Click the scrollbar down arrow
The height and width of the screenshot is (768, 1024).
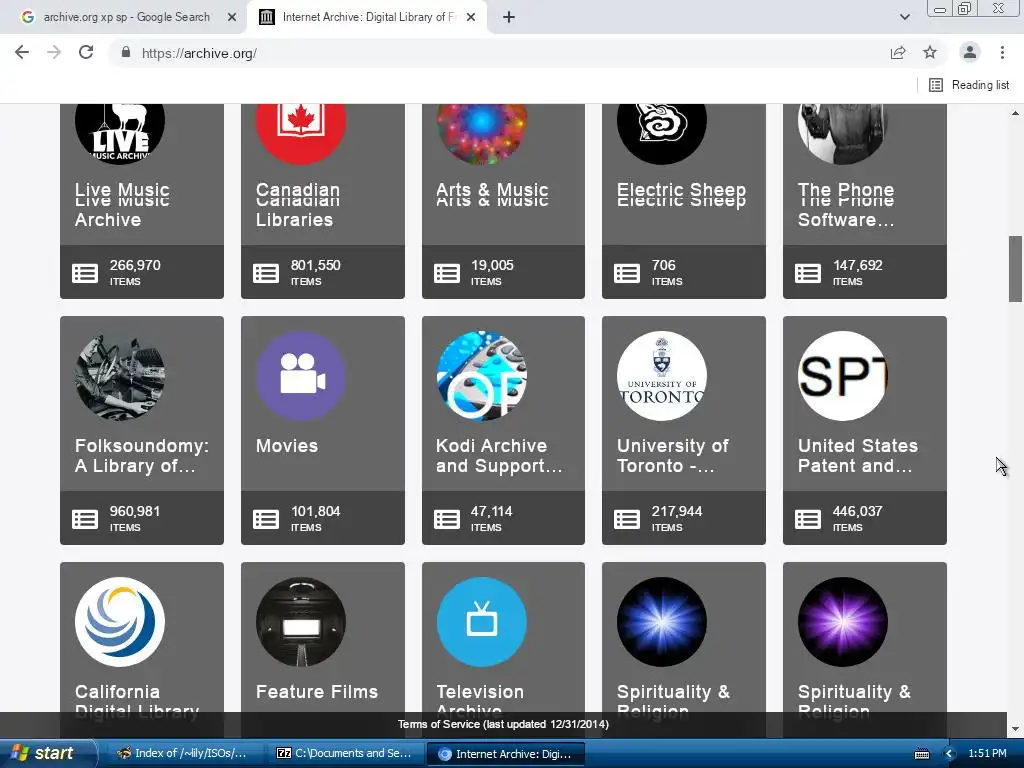[x=1015, y=729]
